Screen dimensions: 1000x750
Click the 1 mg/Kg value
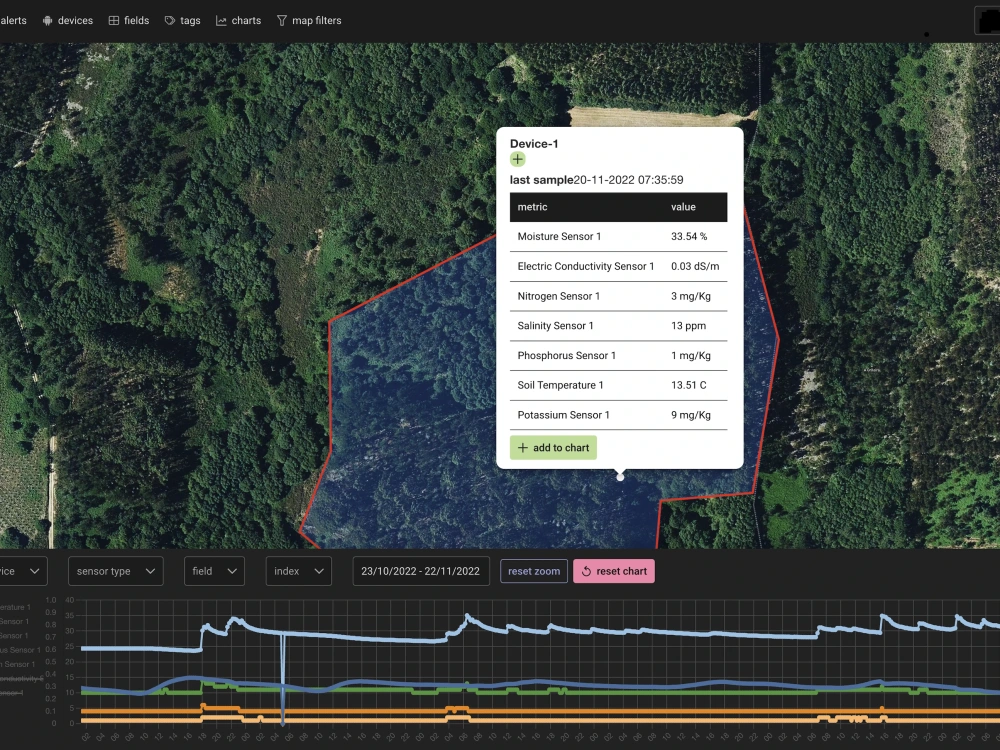pos(691,356)
